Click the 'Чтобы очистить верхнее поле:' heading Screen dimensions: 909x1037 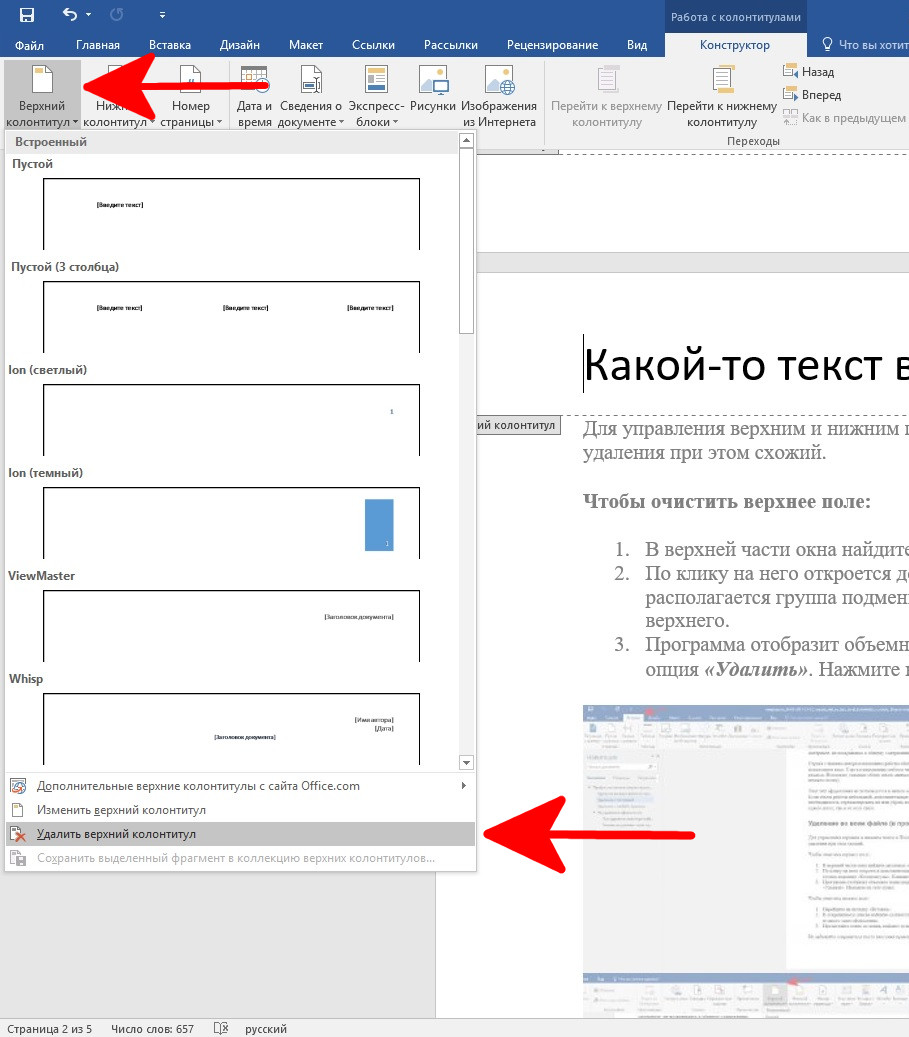pyautogui.click(x=726, y=501)
